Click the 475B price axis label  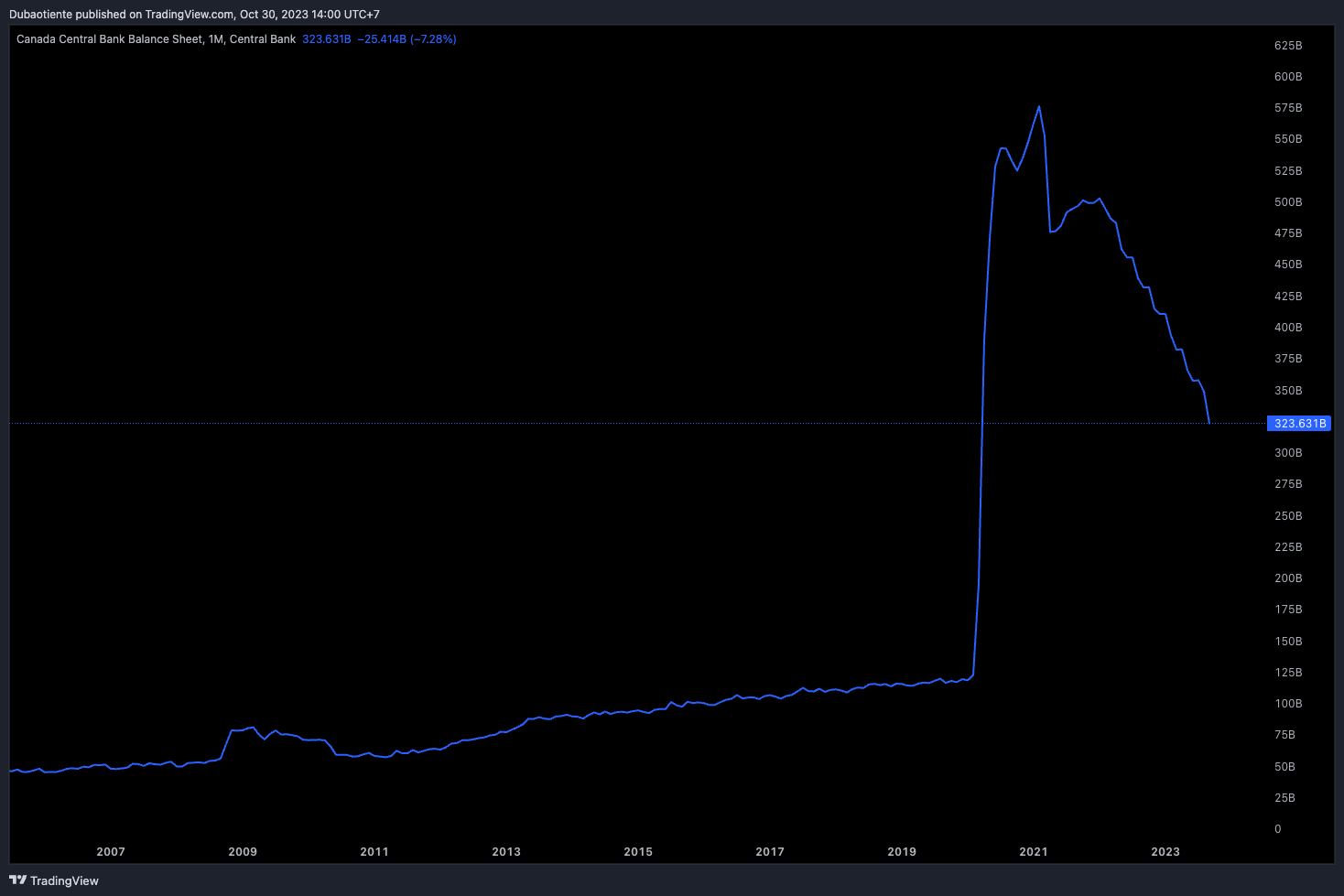1288,233
